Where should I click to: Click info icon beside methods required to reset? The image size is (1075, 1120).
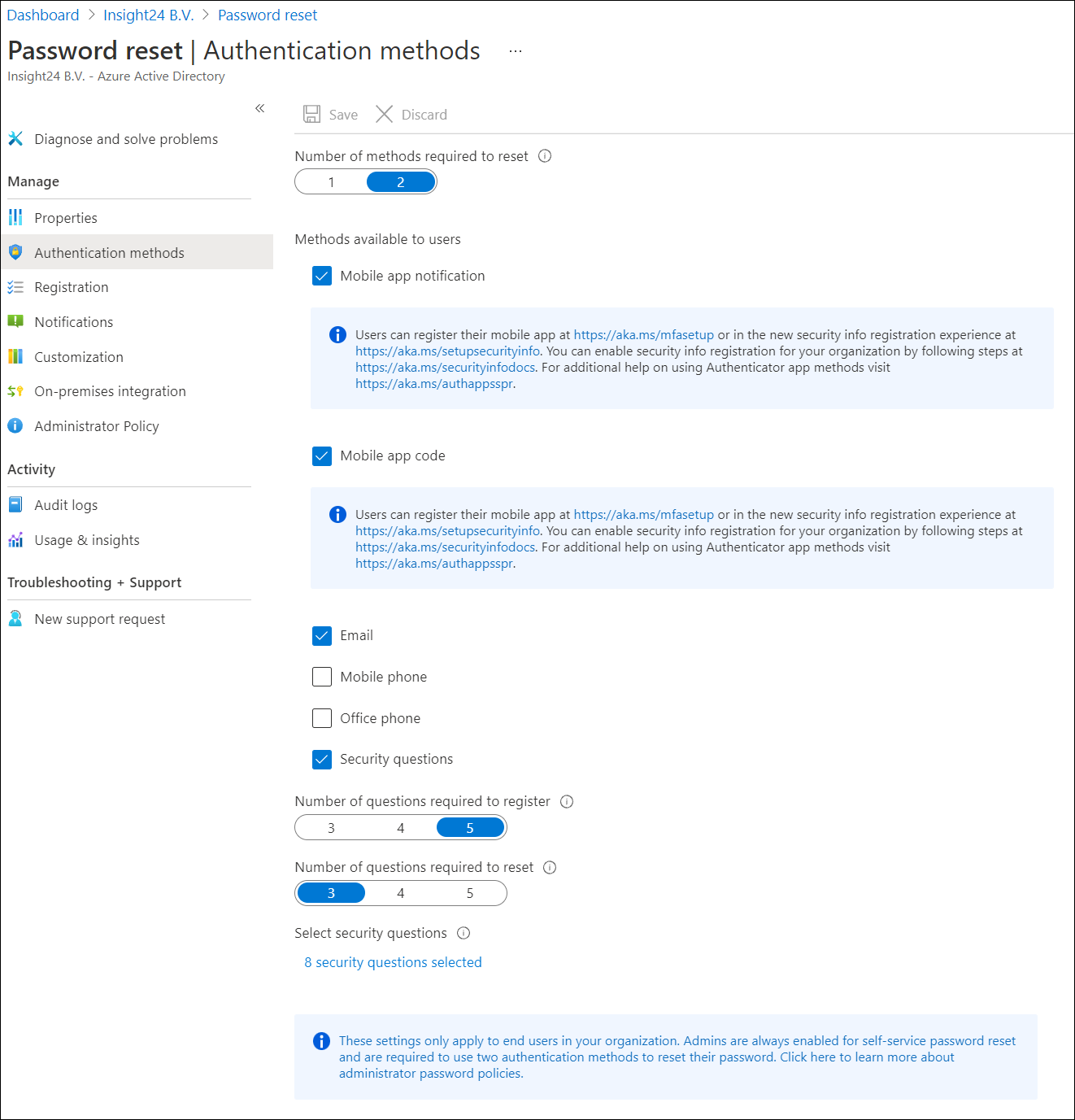pyautogui.click(x=545, y=156)
